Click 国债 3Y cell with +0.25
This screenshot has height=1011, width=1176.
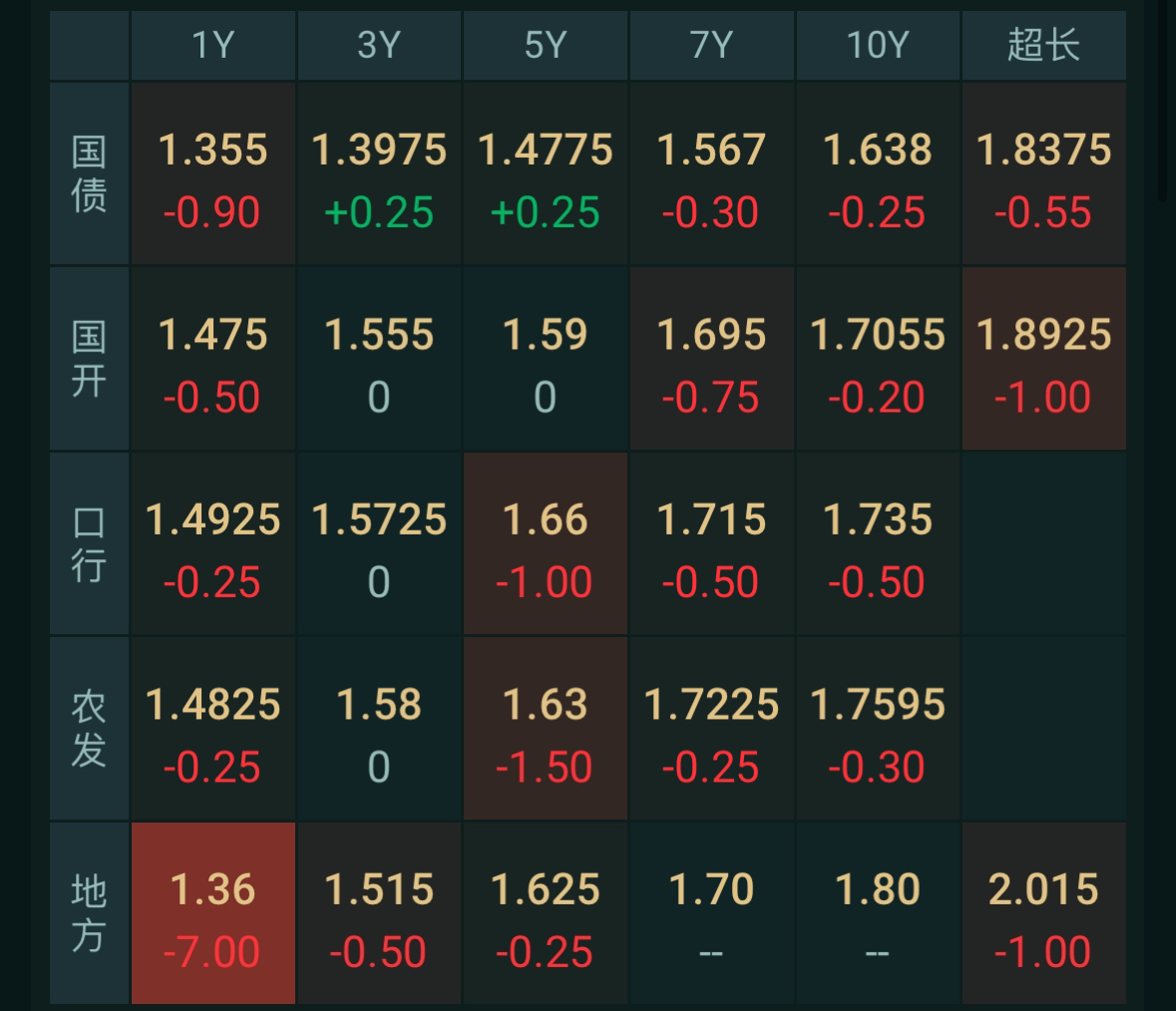coord(379,174)
